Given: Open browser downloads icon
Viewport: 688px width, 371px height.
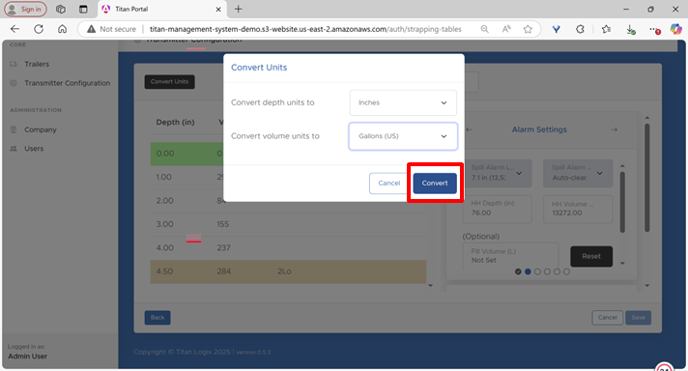Looking at the screenshot, I should [x=631, y=29].
